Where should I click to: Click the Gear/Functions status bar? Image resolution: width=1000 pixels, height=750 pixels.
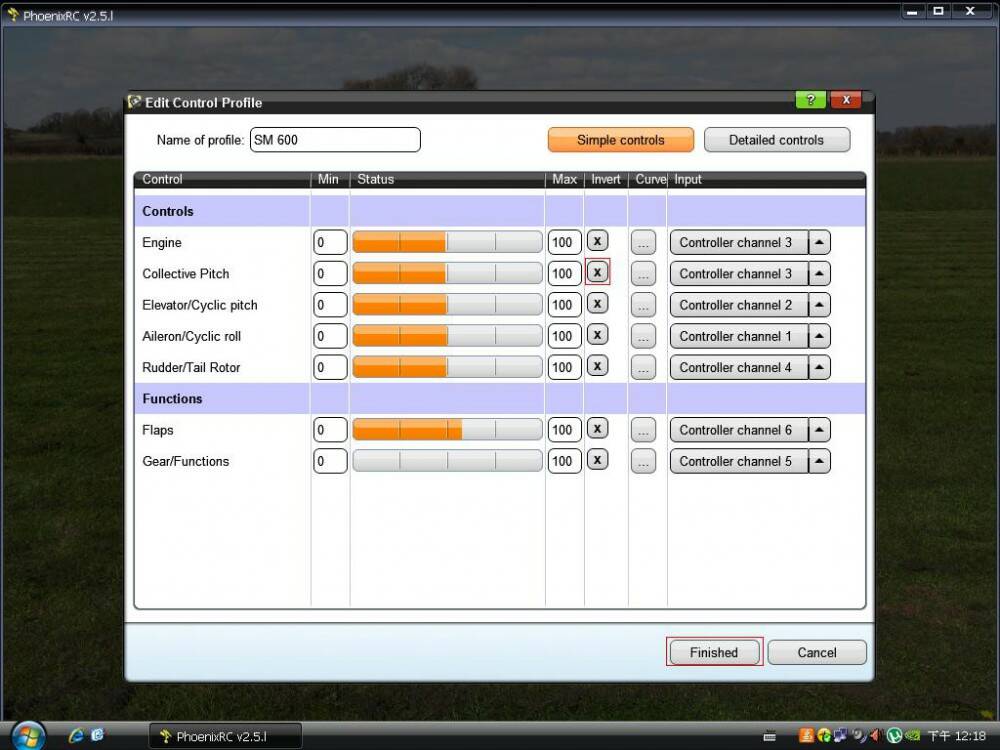pos(447,461)
